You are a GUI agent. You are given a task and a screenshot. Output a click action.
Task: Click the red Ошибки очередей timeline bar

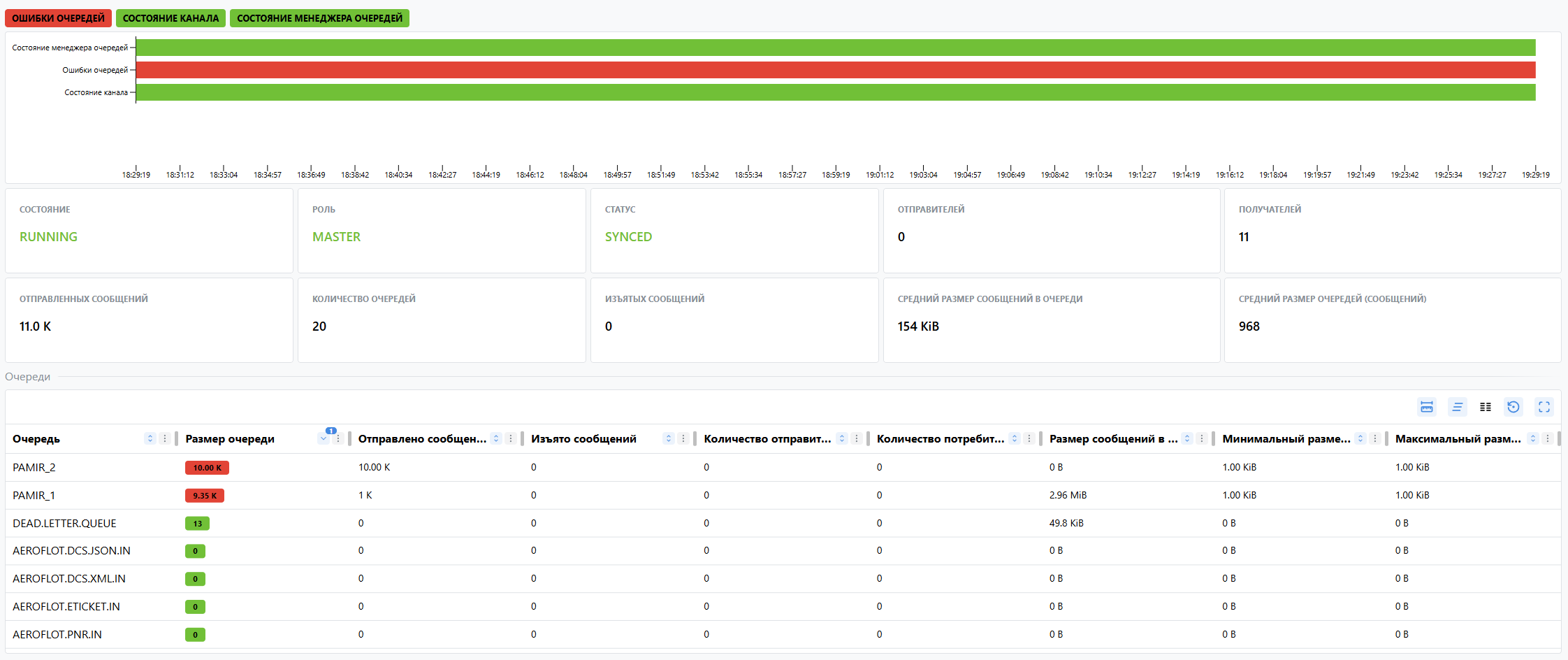[835, 70]
